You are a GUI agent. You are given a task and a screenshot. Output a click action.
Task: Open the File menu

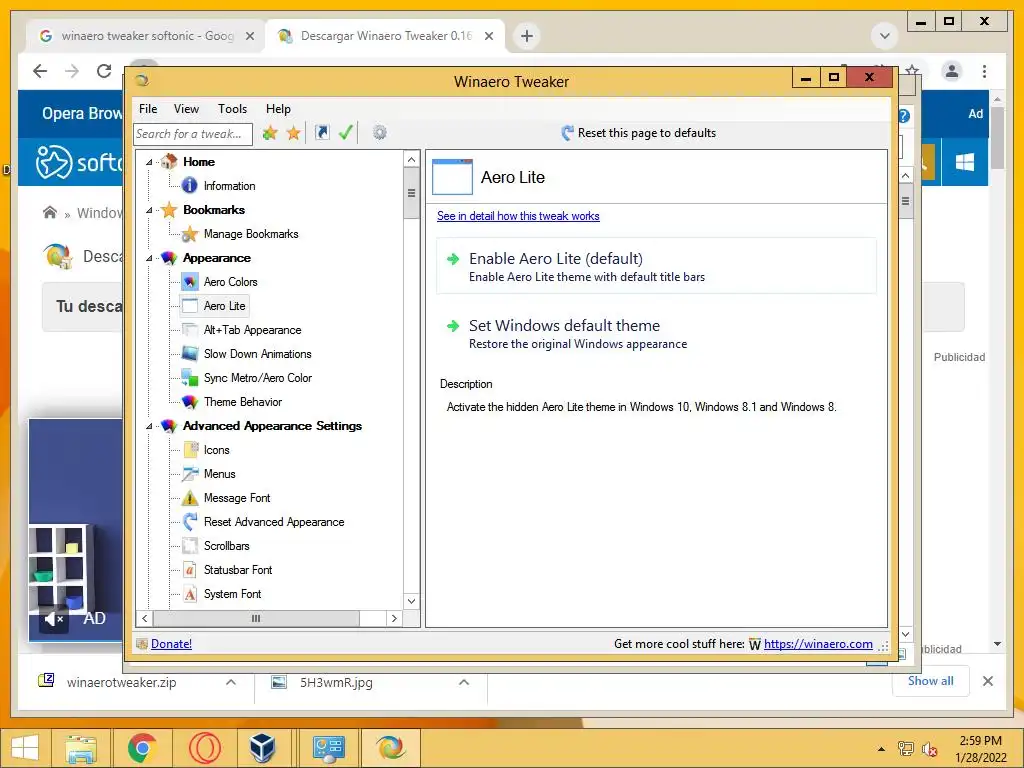coord(148,109)
